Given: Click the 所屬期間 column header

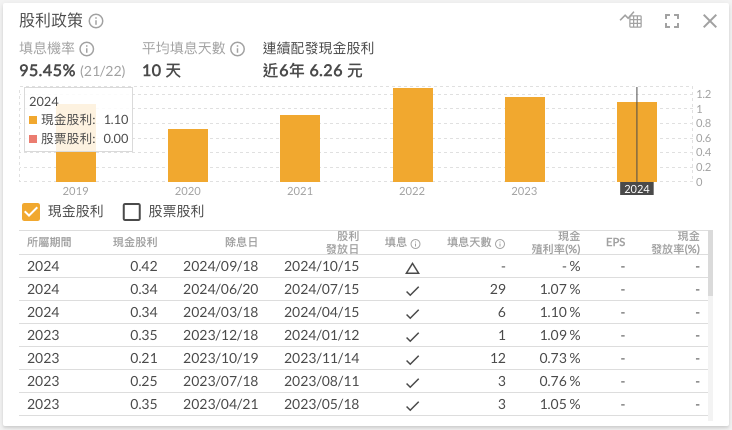Looking at the screenshot, I should coord(51,242).
